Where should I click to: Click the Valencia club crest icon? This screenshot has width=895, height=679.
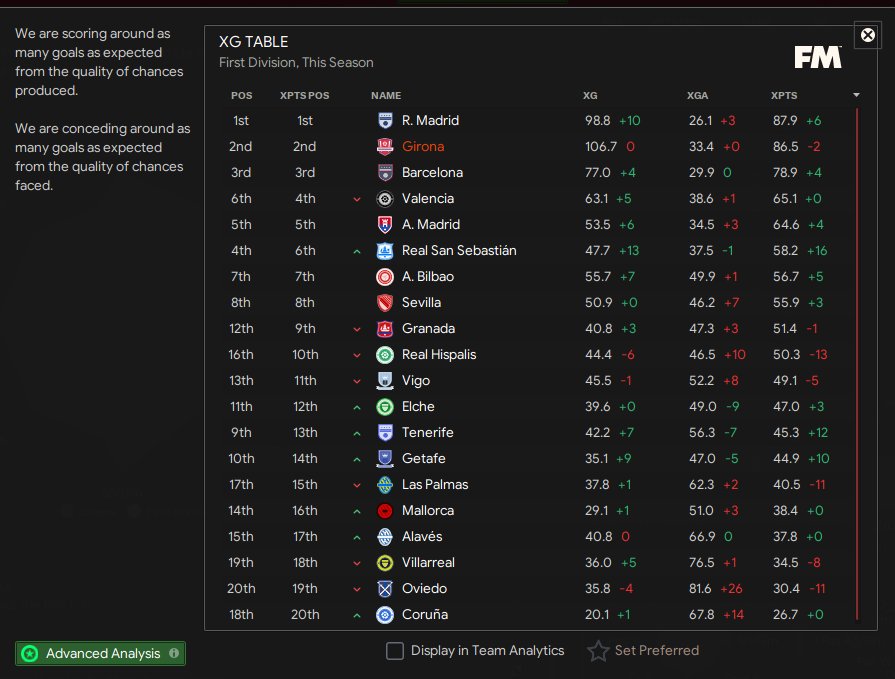click(x=385, y=199)
